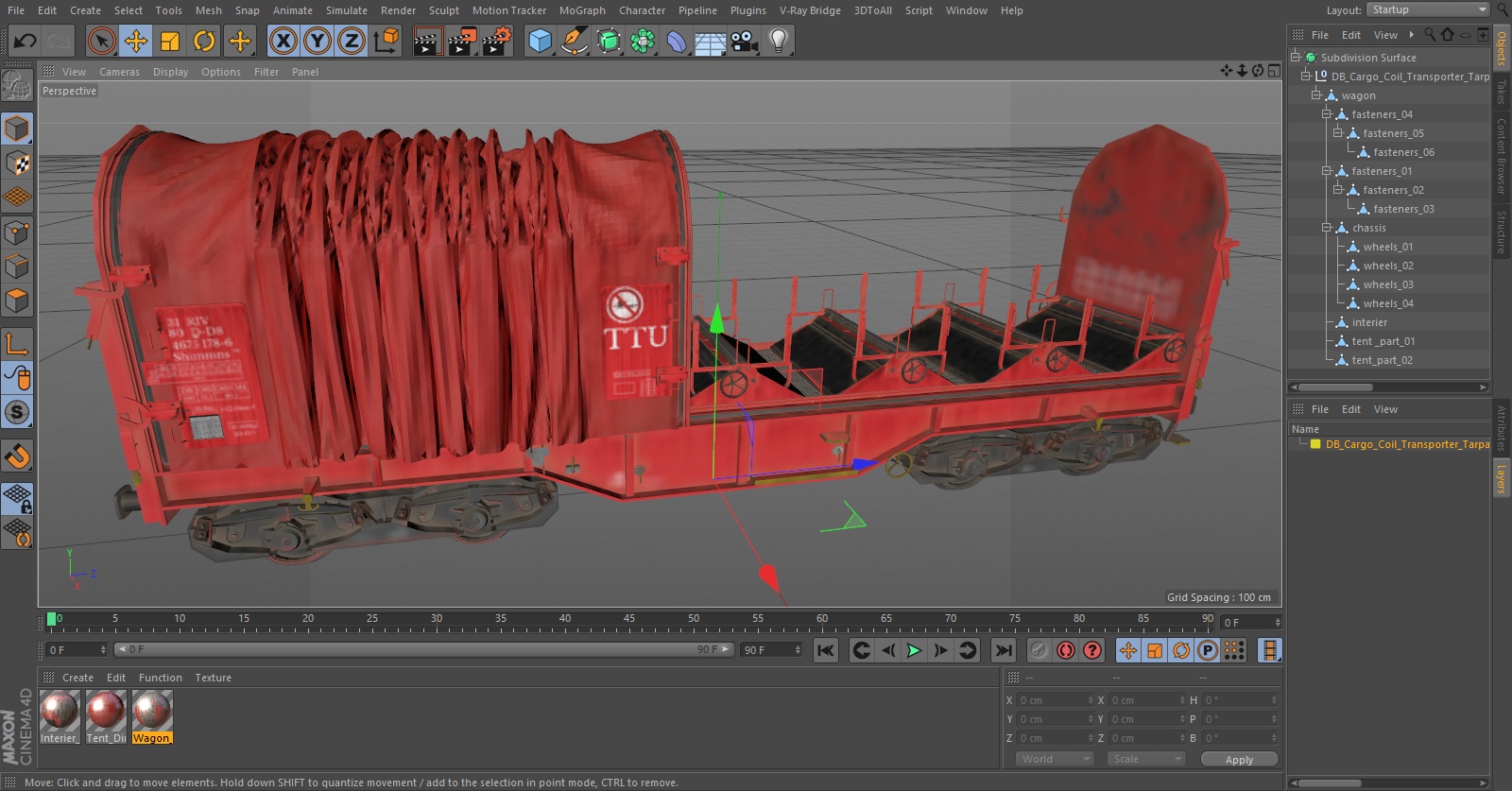1512x791 pixels.
Task: Add a Floor environment object
Action: click(710, 41)
